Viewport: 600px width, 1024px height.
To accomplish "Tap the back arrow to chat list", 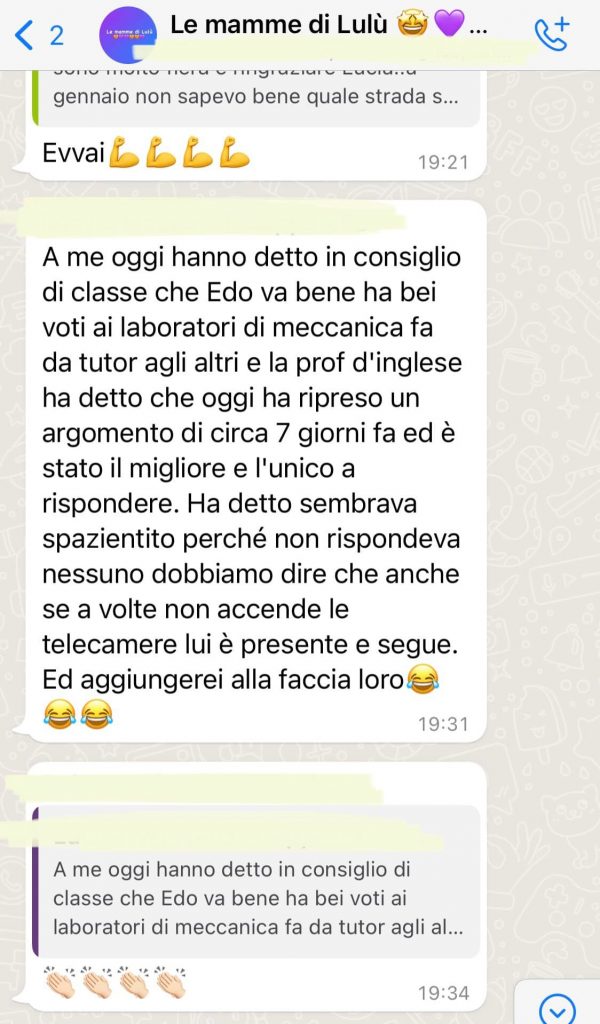I will (x=24, y=35).
